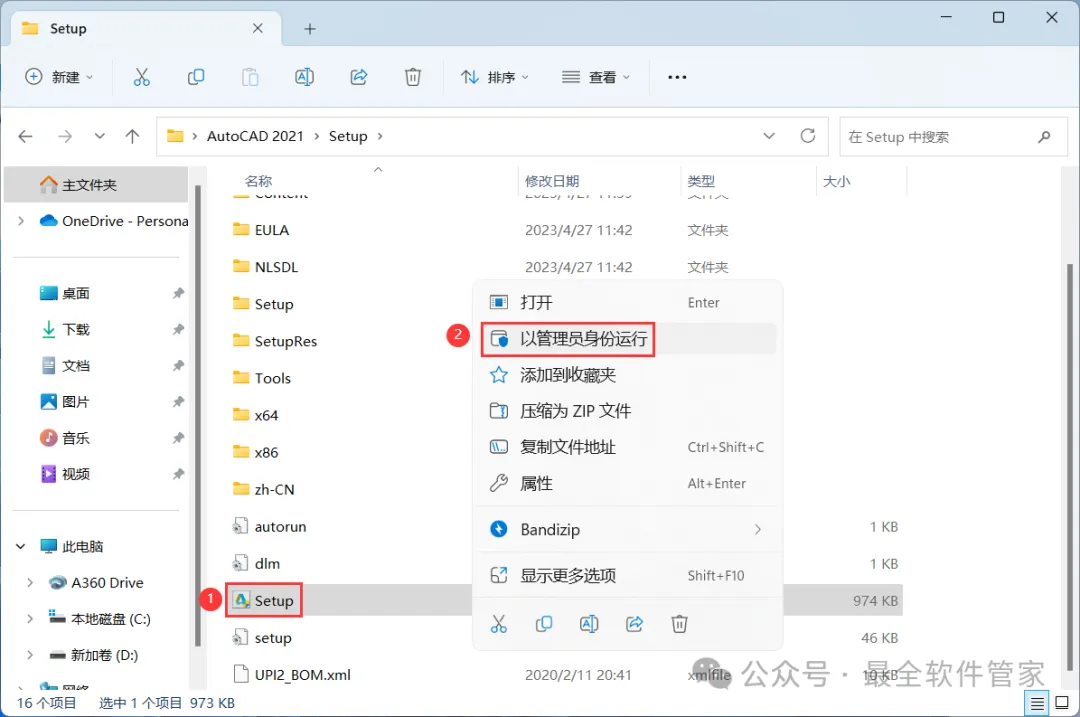1080x717 pixels.
Task: Add a new tab with plus button
Action: (310, 29)
